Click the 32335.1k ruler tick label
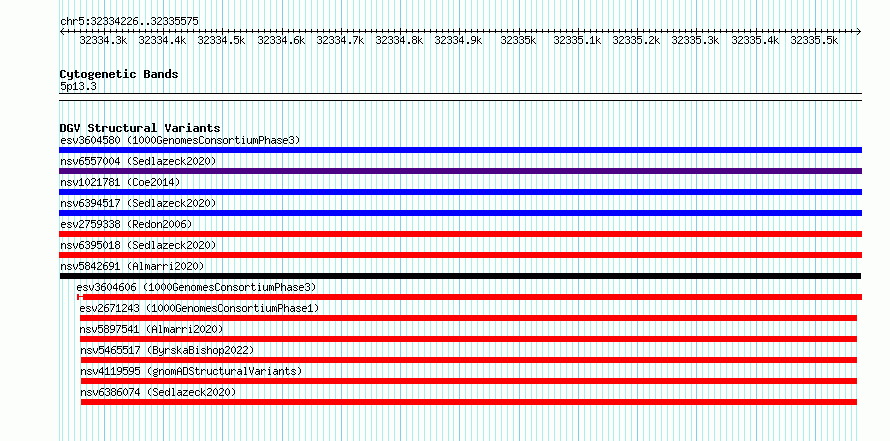Image resolution: width=890 pixels, height=441 pixels. [x=577, y=41]
